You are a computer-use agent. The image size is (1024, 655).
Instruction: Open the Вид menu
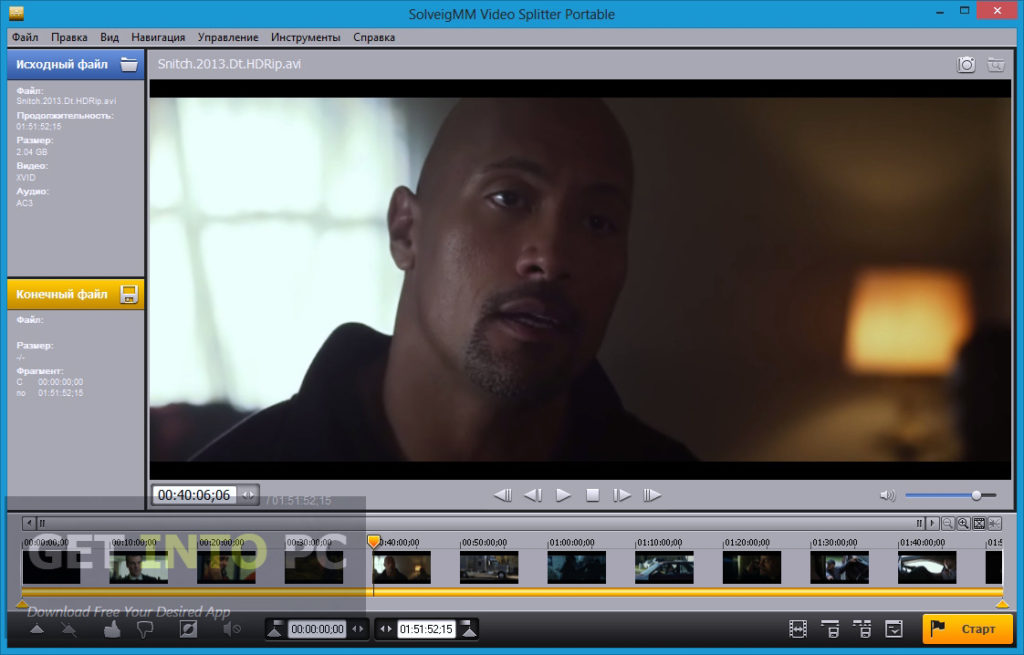pyautogui.click(x=109, y=37)
